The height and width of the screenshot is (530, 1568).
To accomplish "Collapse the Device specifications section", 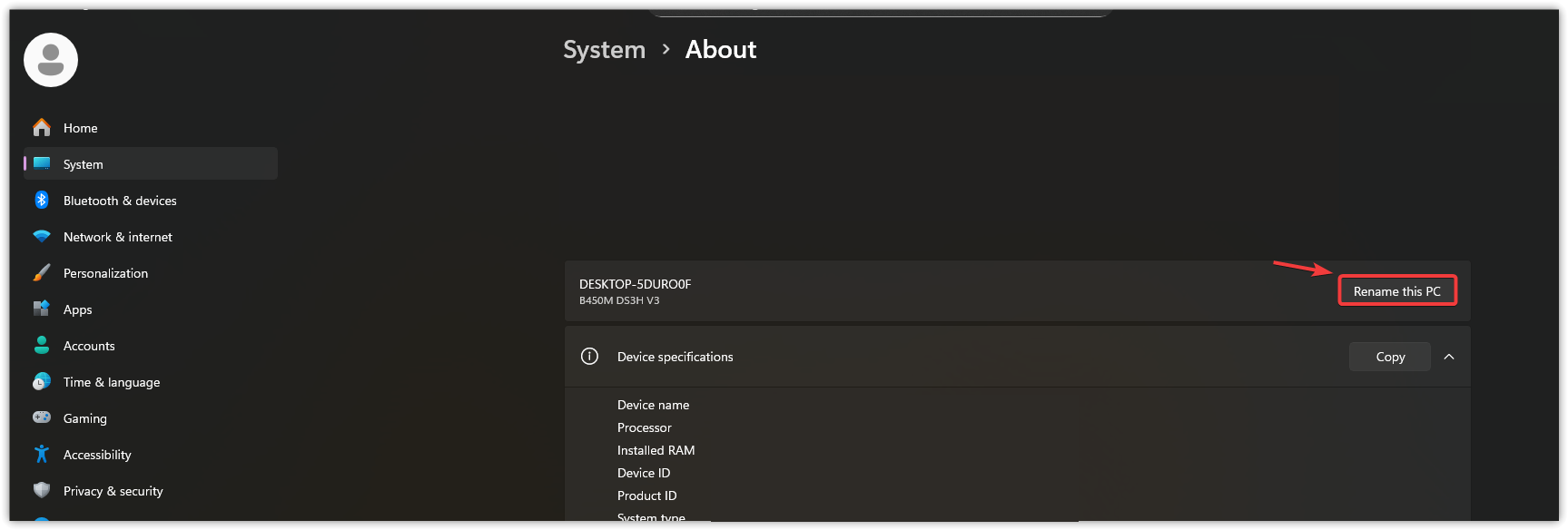I will tap(1449, 357).
